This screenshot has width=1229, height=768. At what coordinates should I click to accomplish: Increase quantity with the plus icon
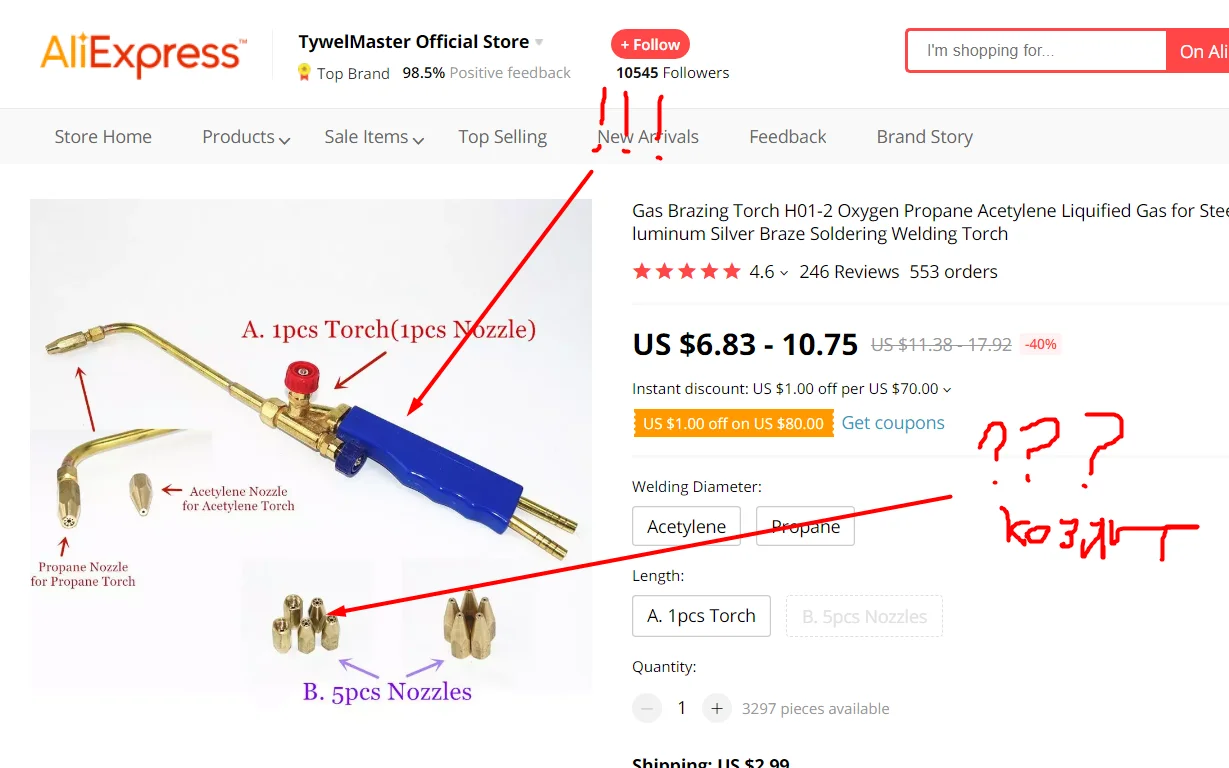[x=716, y=708]
